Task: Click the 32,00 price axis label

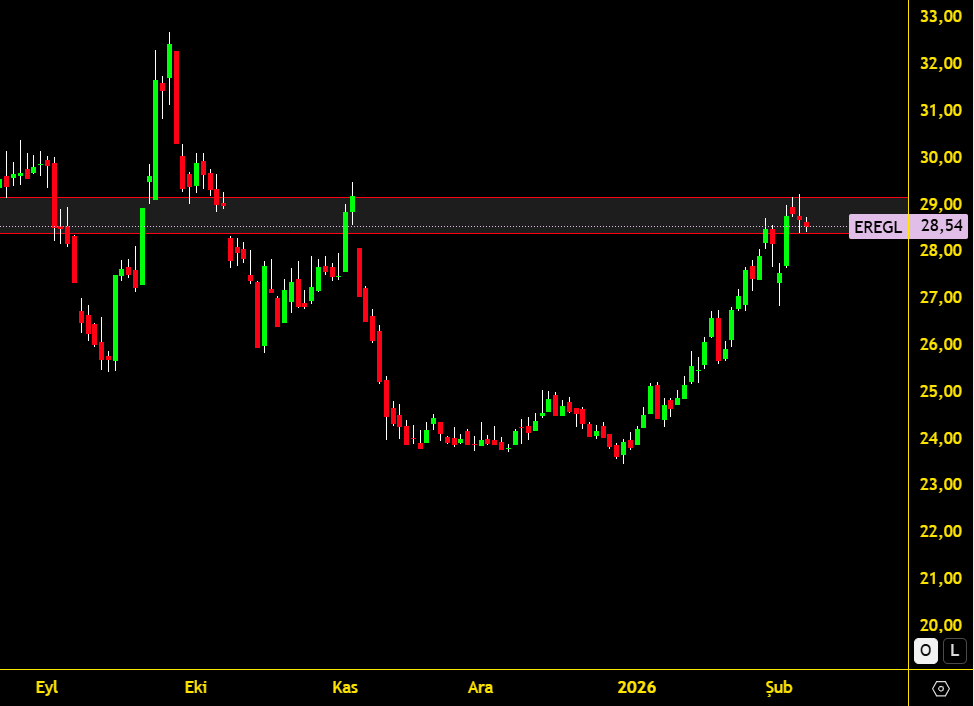Action: (940, 63)
